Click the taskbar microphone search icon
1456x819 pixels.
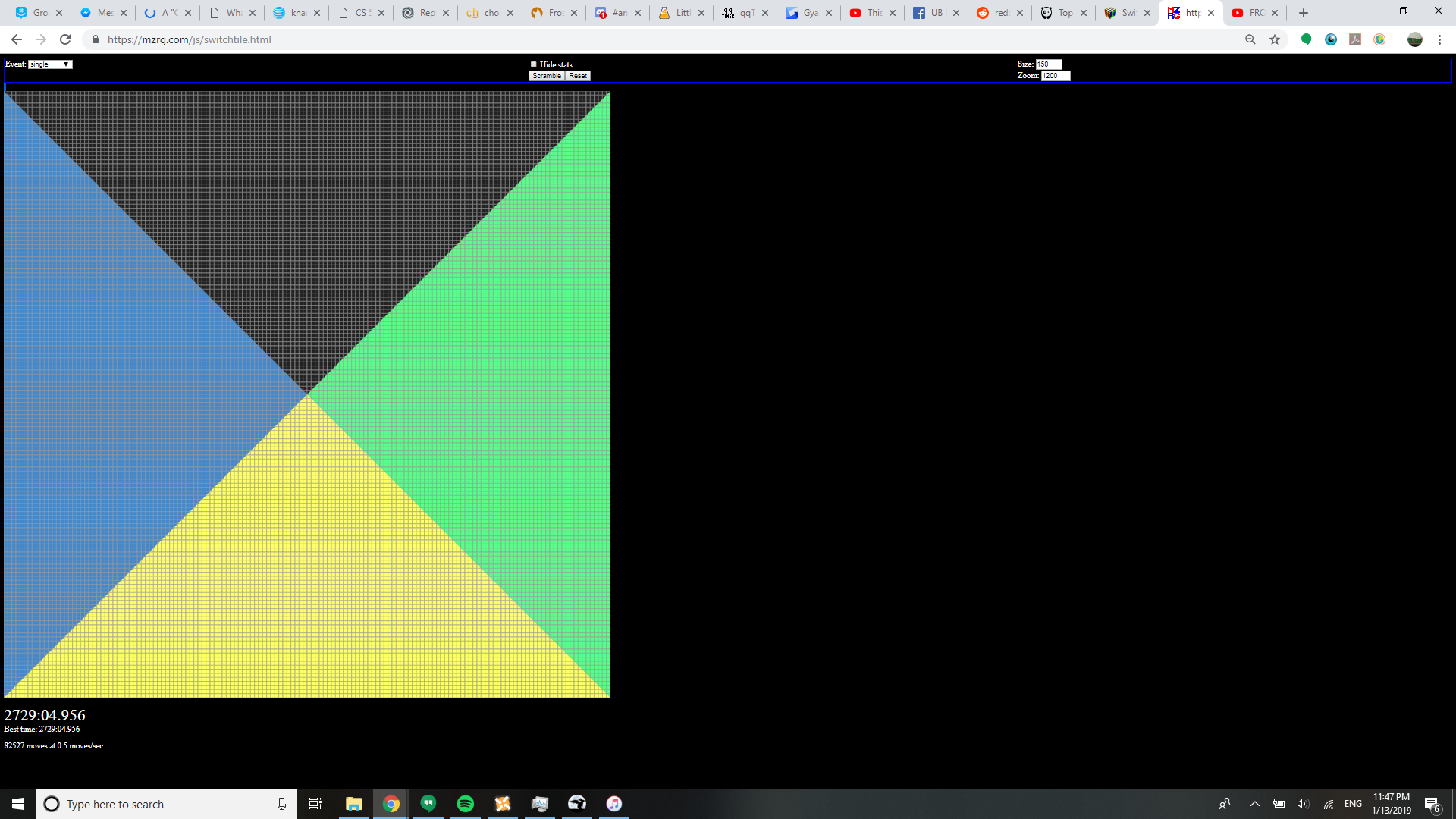(x=281, y=804)
